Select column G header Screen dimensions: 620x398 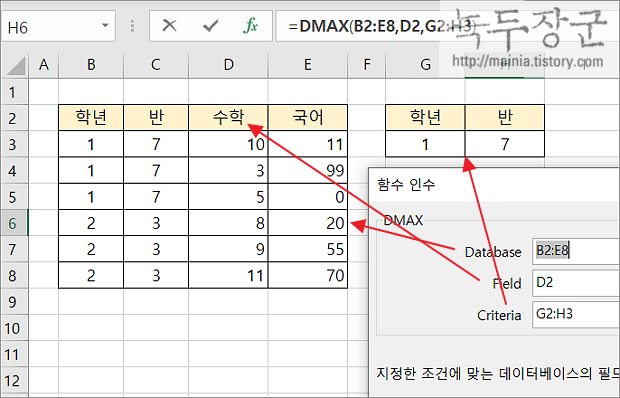click(425, 64)
